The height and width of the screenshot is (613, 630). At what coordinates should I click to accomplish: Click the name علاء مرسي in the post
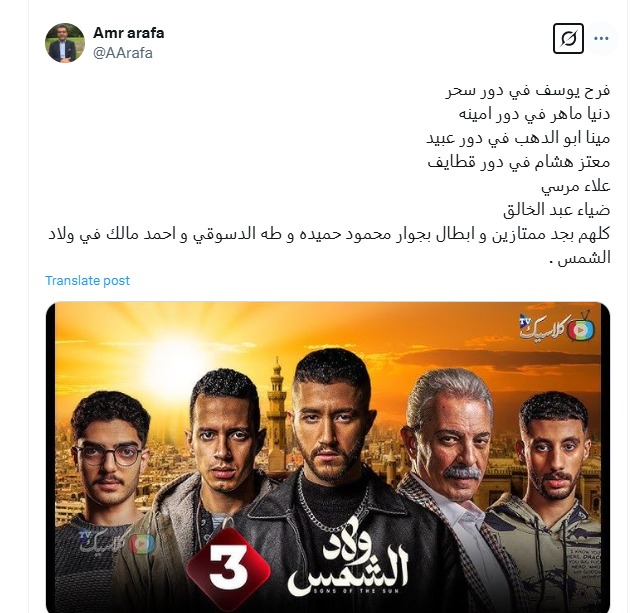tap(575, 186)
